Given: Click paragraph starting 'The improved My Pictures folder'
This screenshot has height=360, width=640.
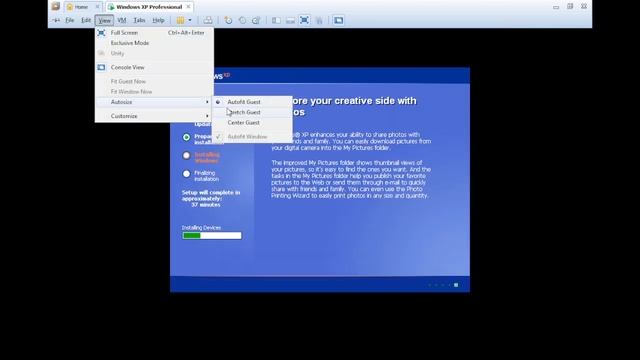Looking at the screenshot, I should (351, 179).
